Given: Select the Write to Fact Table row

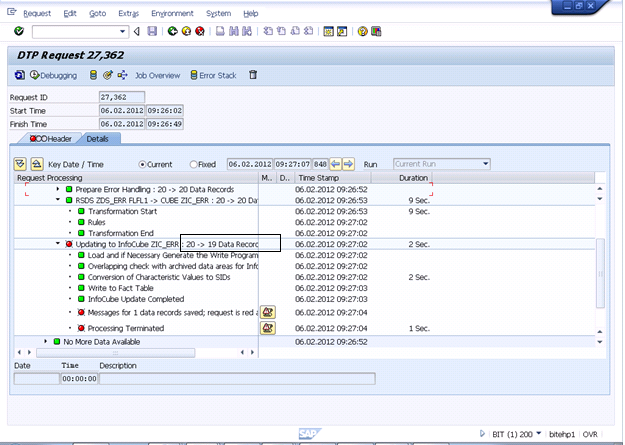Looking at the screenshot, I should (x=120, y=288).
